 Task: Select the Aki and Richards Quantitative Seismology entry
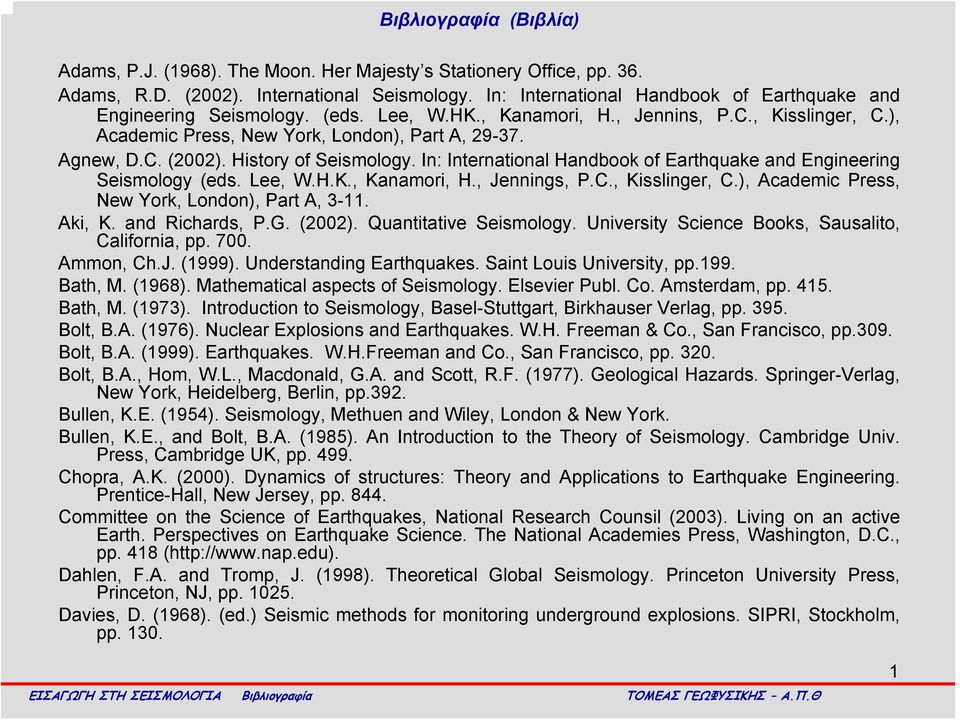(479, 232)
